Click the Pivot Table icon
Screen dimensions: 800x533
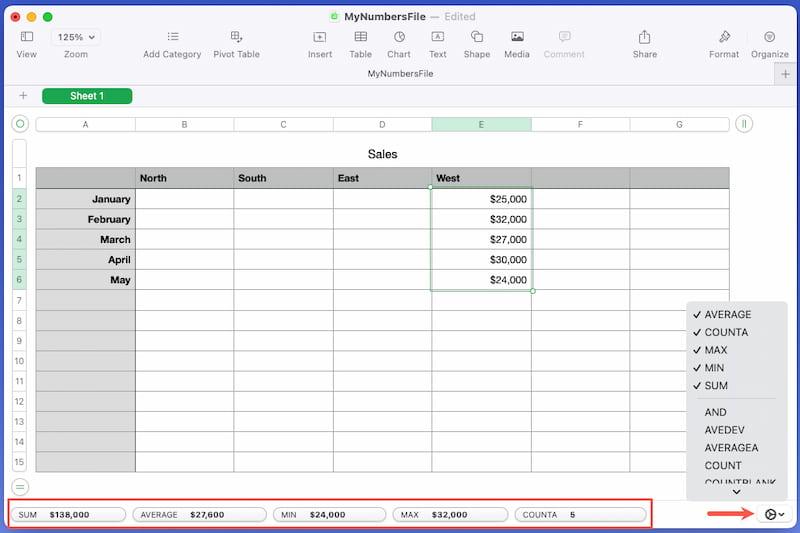236,37
